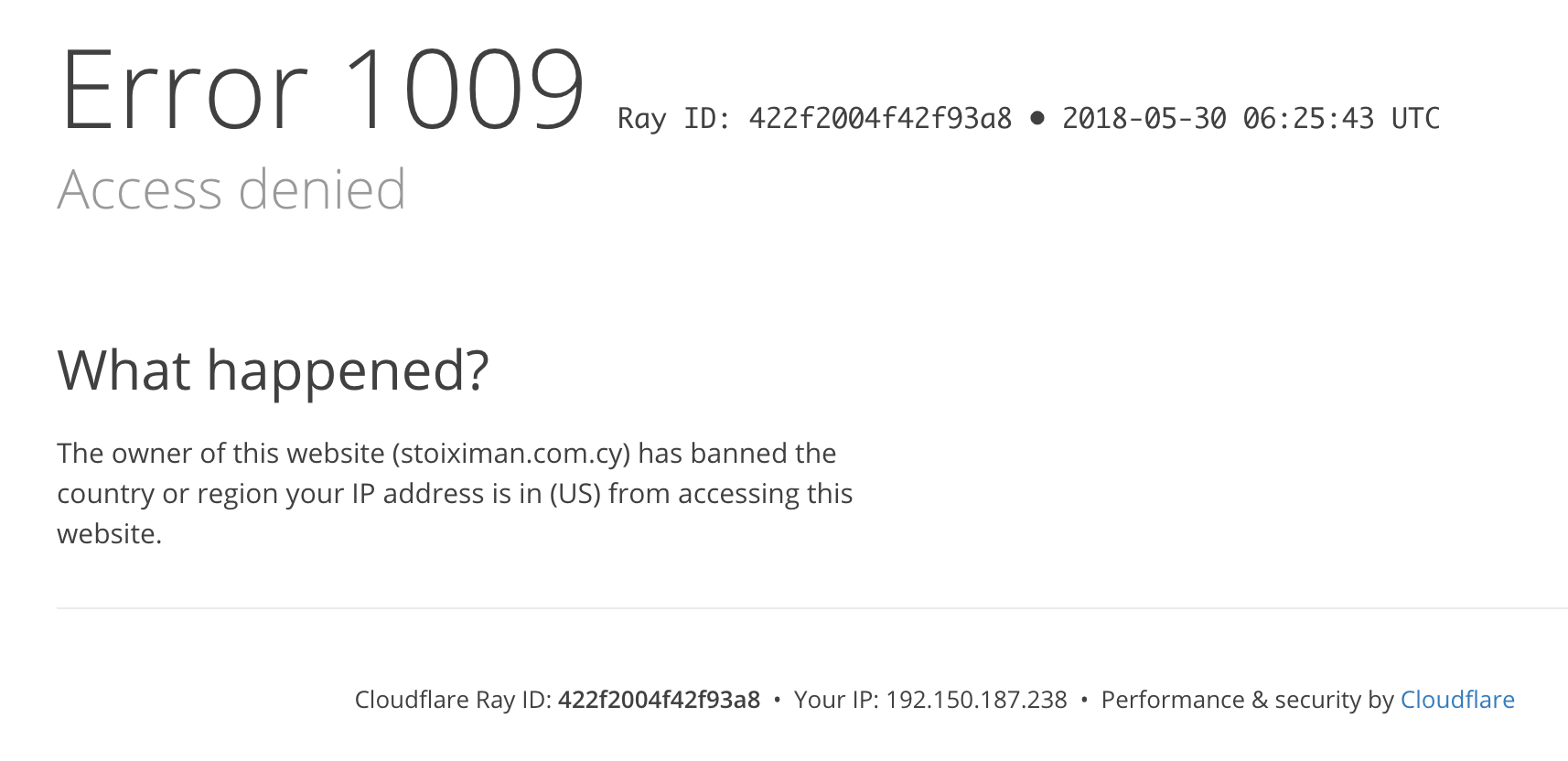Click the Performance & security by text
The width and height of the screenshot is (1568, 761).
point(1247,700)
